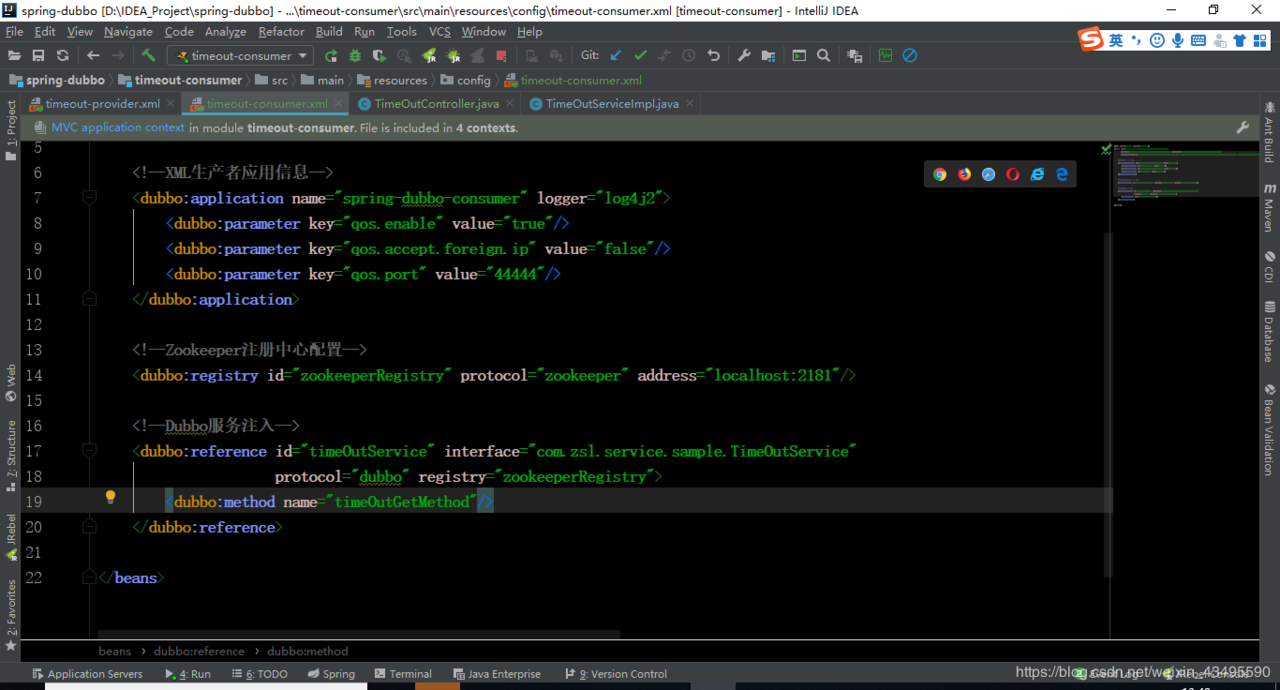
Task: Open the Navigate menu
Action: tap(128, 32)
